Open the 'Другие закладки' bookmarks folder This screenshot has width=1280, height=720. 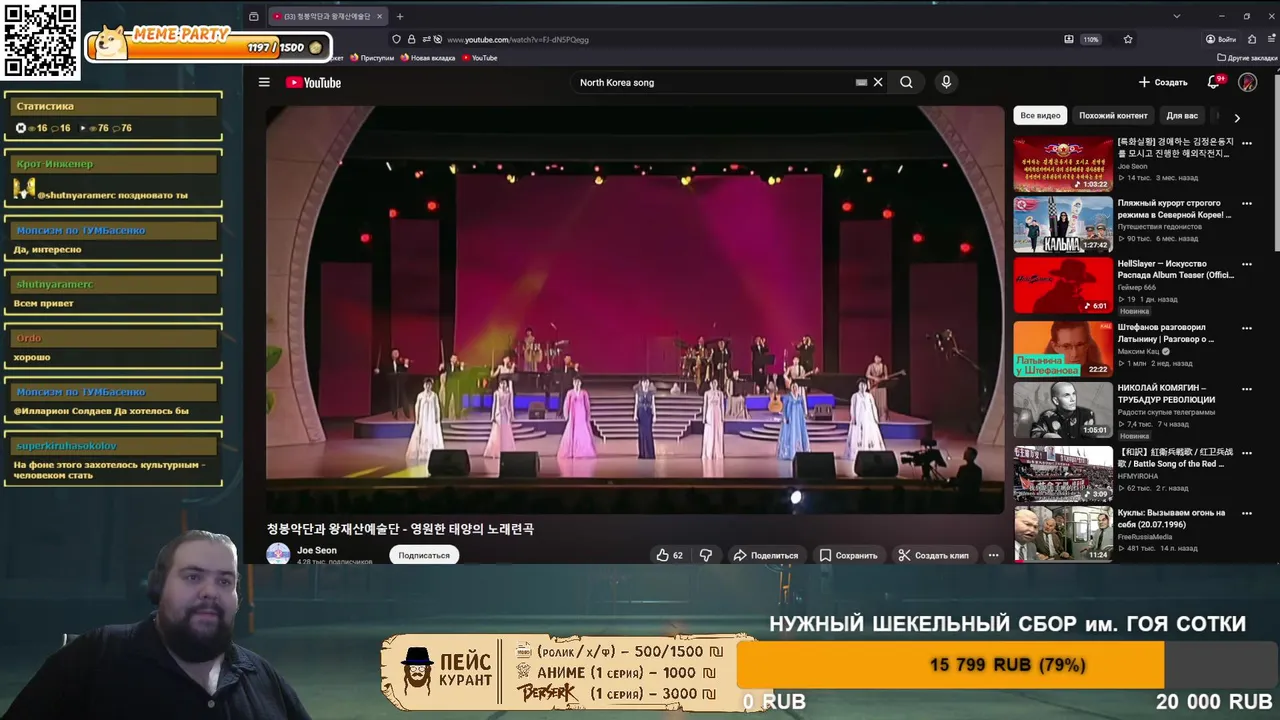coord(1246,58)
